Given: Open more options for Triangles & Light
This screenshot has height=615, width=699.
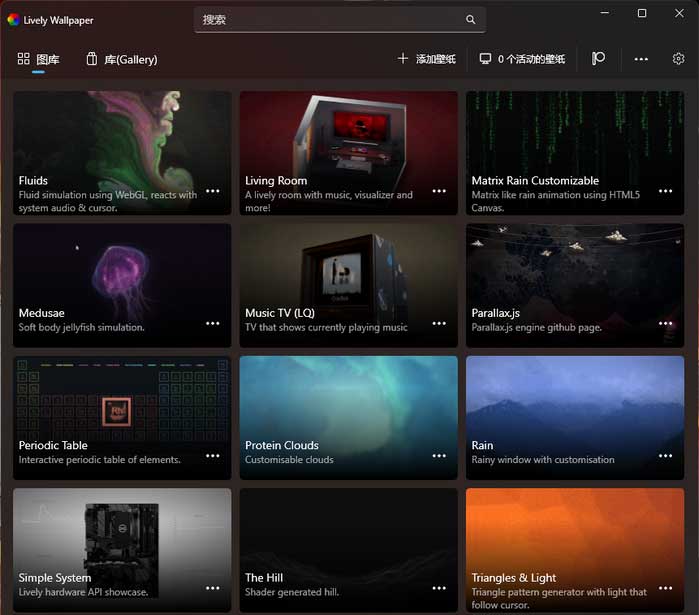Looking at the screenshot, I should [666, 588].
